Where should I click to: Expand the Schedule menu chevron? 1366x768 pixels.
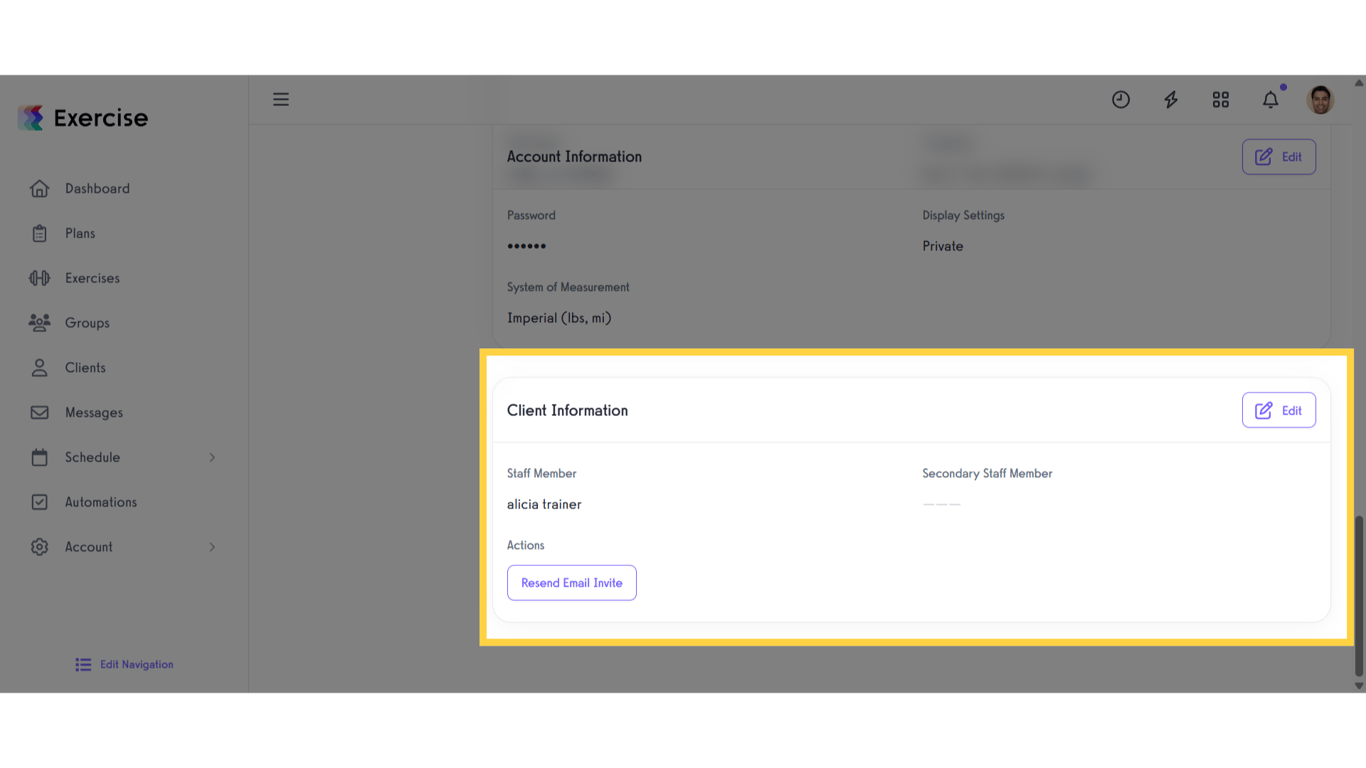click(x=211, y=457)
